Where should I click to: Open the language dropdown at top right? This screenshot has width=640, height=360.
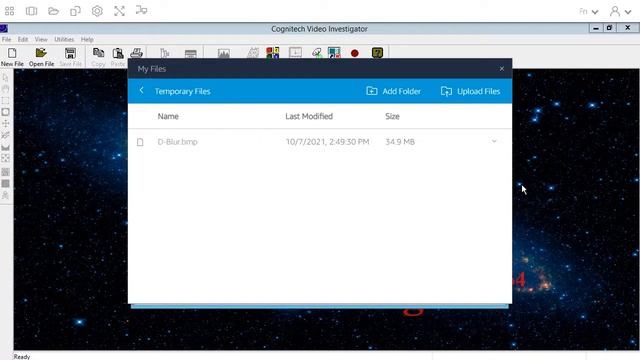click(x=589, y=11)
